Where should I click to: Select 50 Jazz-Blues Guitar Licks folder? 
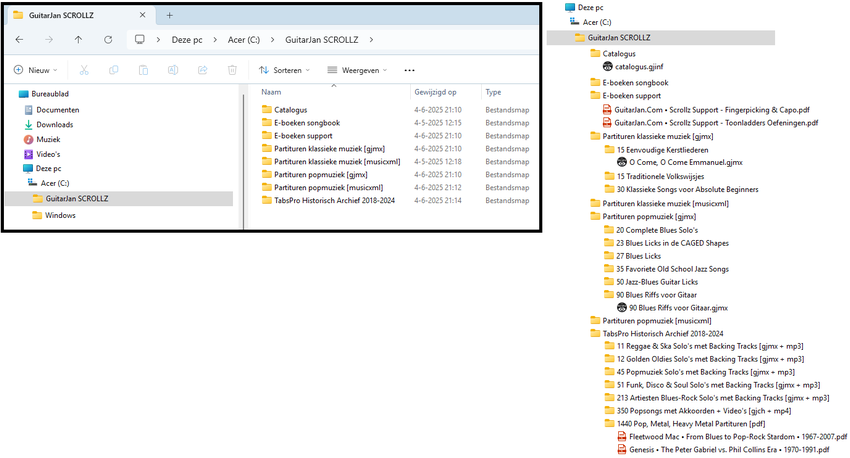tap(651, 282)
